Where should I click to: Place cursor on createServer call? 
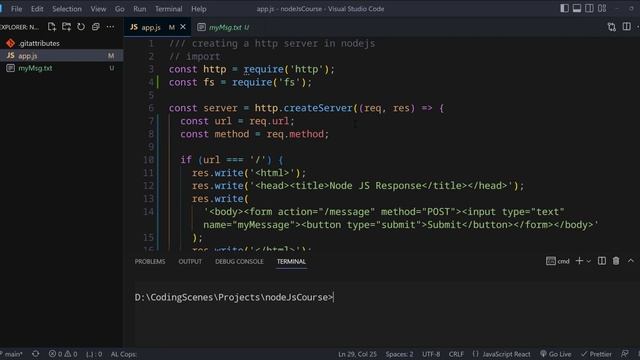[318, 108]
